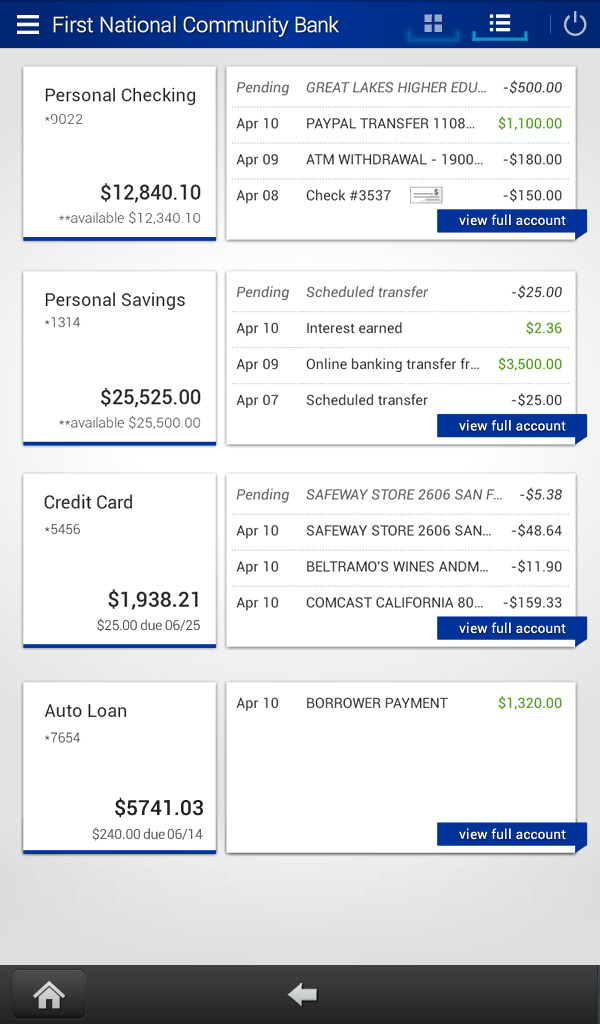View full account for Personal Savings

coord(512,425)
